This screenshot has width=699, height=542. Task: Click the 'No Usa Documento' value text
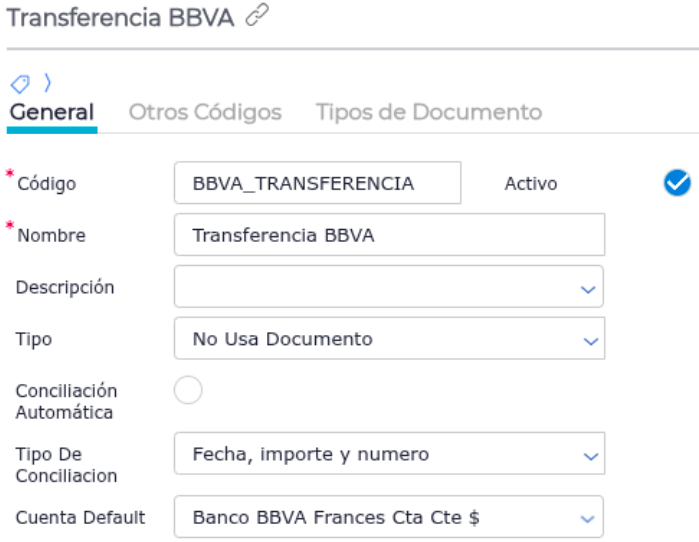click(x=282, y=339)
